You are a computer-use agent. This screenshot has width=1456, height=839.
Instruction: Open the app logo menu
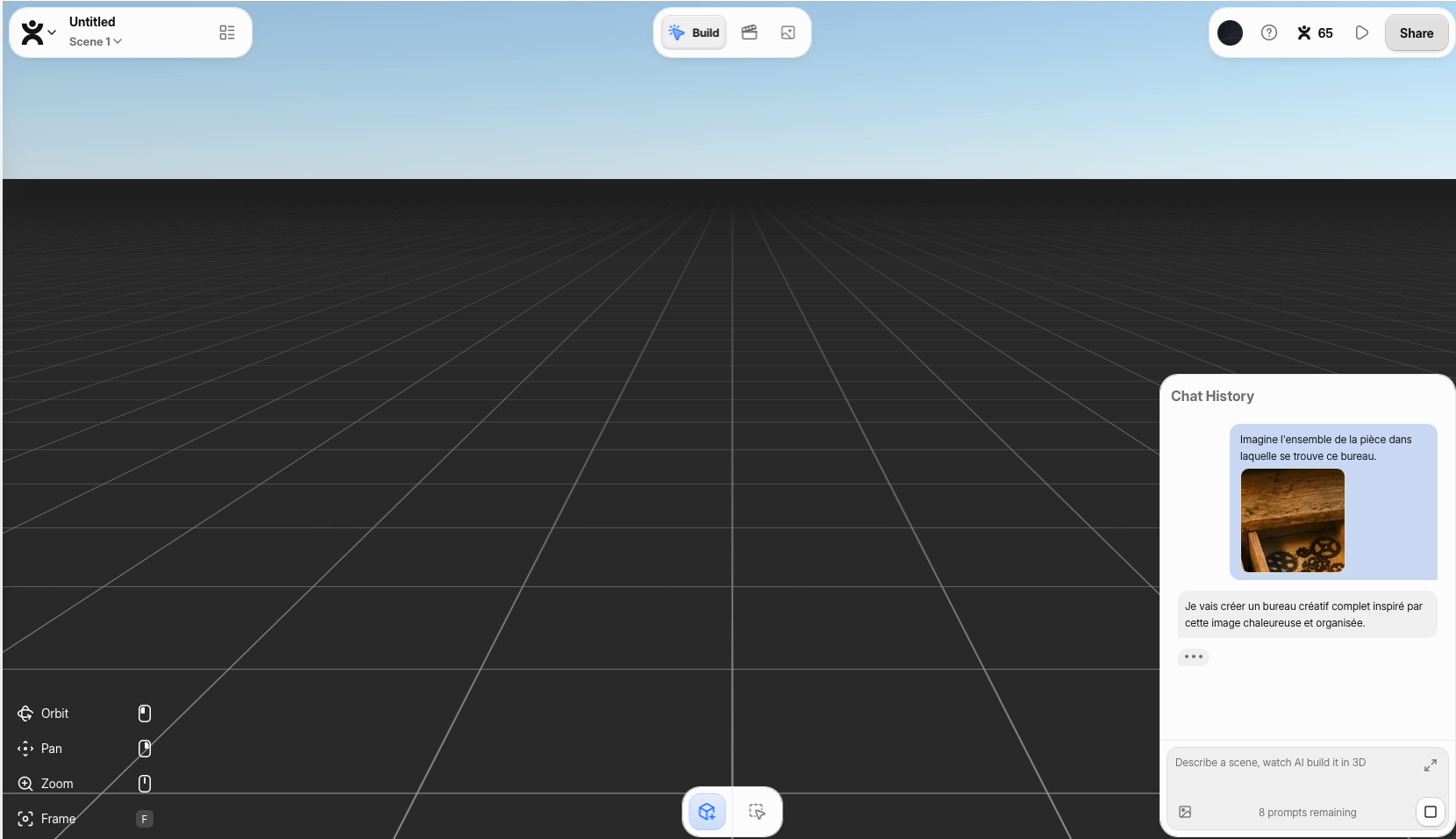38,32
